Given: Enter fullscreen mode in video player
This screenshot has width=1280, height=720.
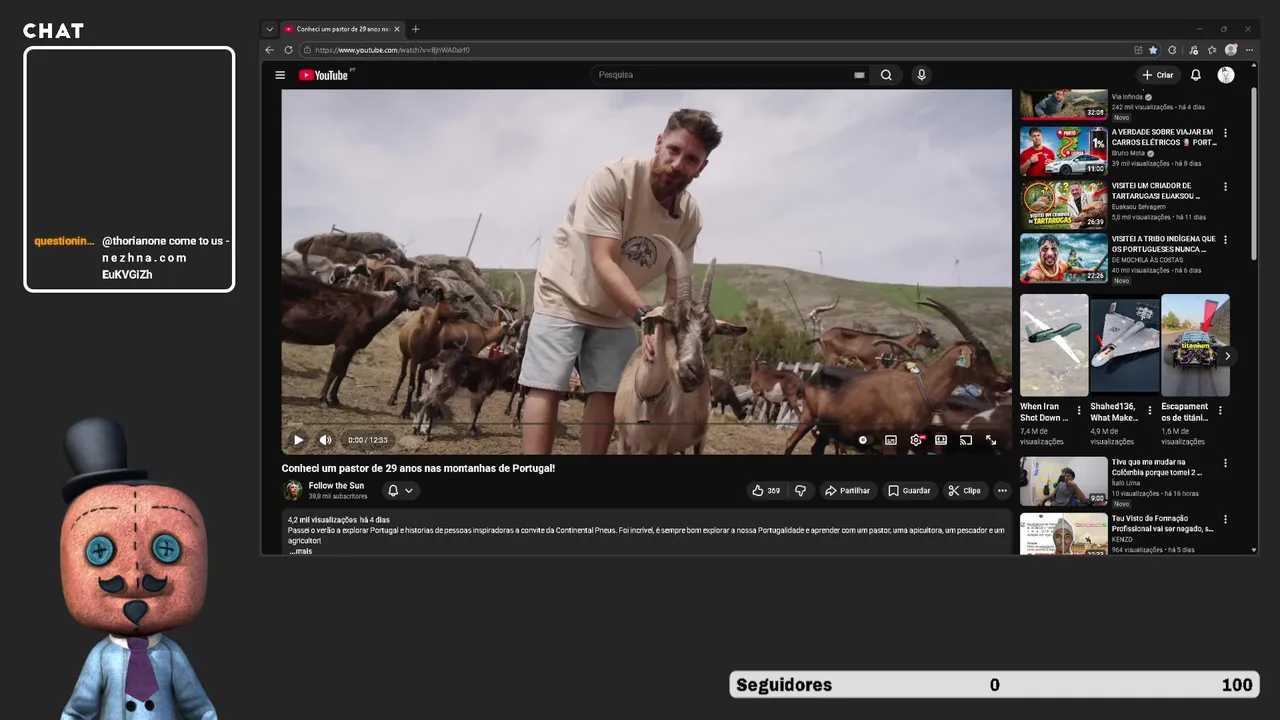Looking at the screenshot, I should (x=991, y=440).
